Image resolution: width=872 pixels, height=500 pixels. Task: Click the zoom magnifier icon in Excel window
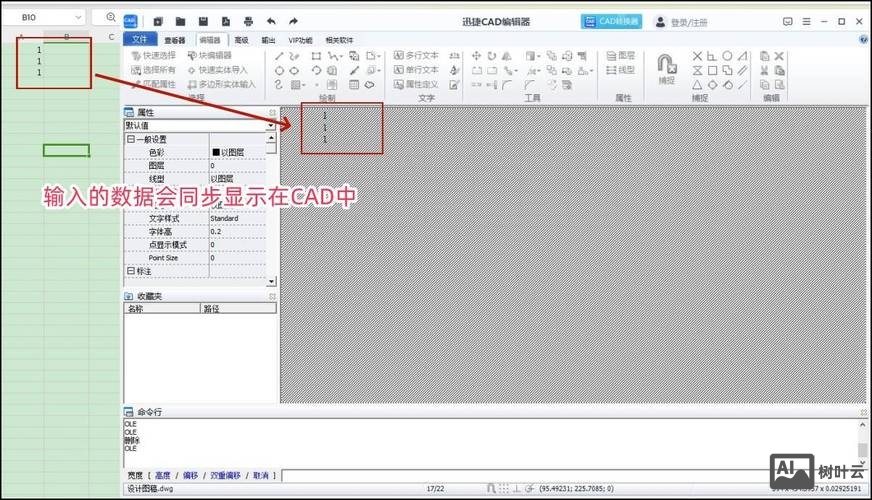111,17
